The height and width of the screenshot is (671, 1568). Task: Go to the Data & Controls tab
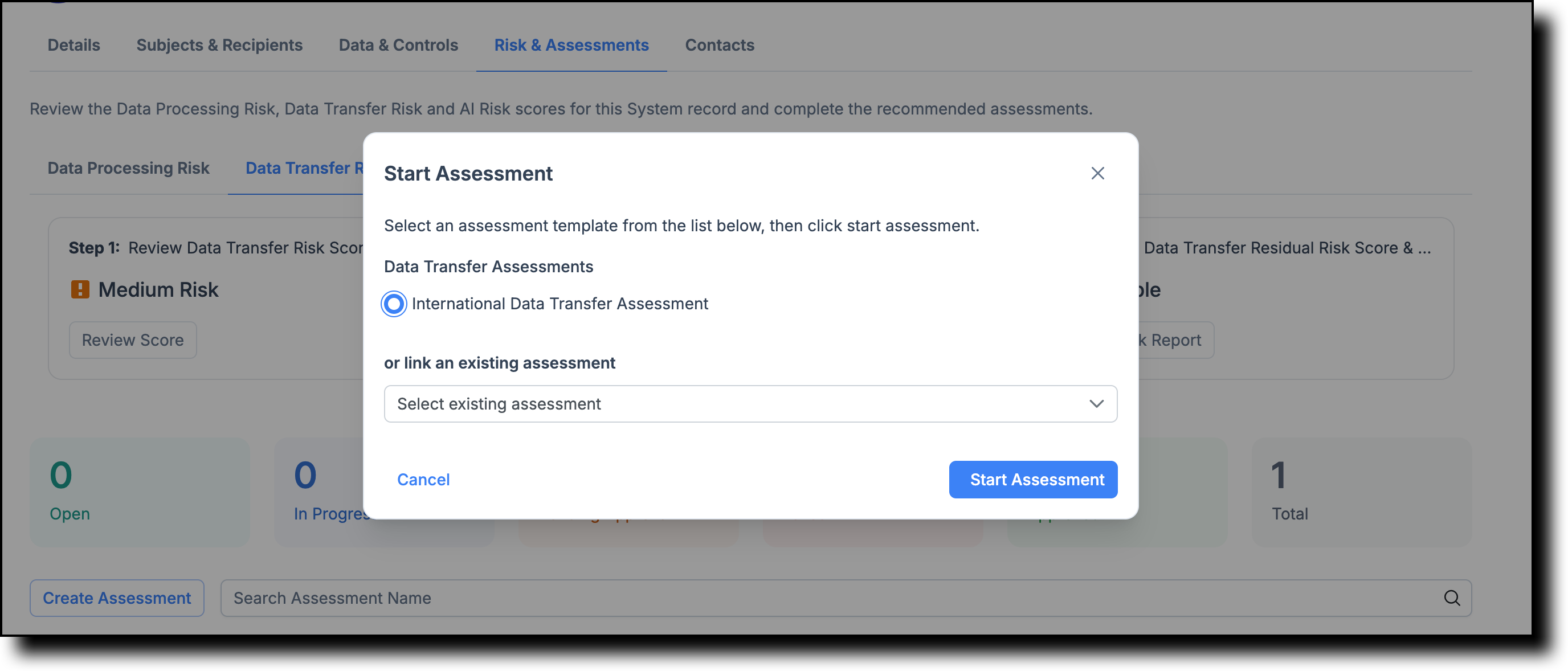coord(398,45)
